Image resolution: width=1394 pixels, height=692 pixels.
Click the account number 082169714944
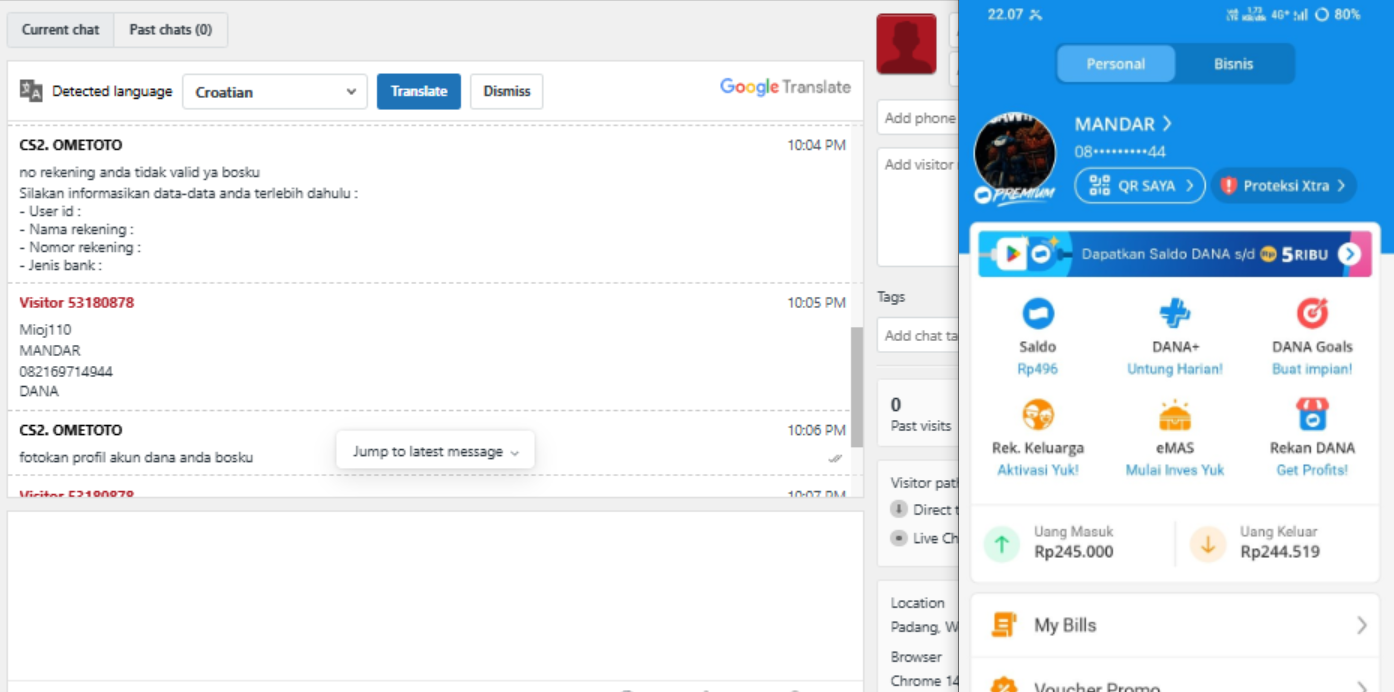66,371
